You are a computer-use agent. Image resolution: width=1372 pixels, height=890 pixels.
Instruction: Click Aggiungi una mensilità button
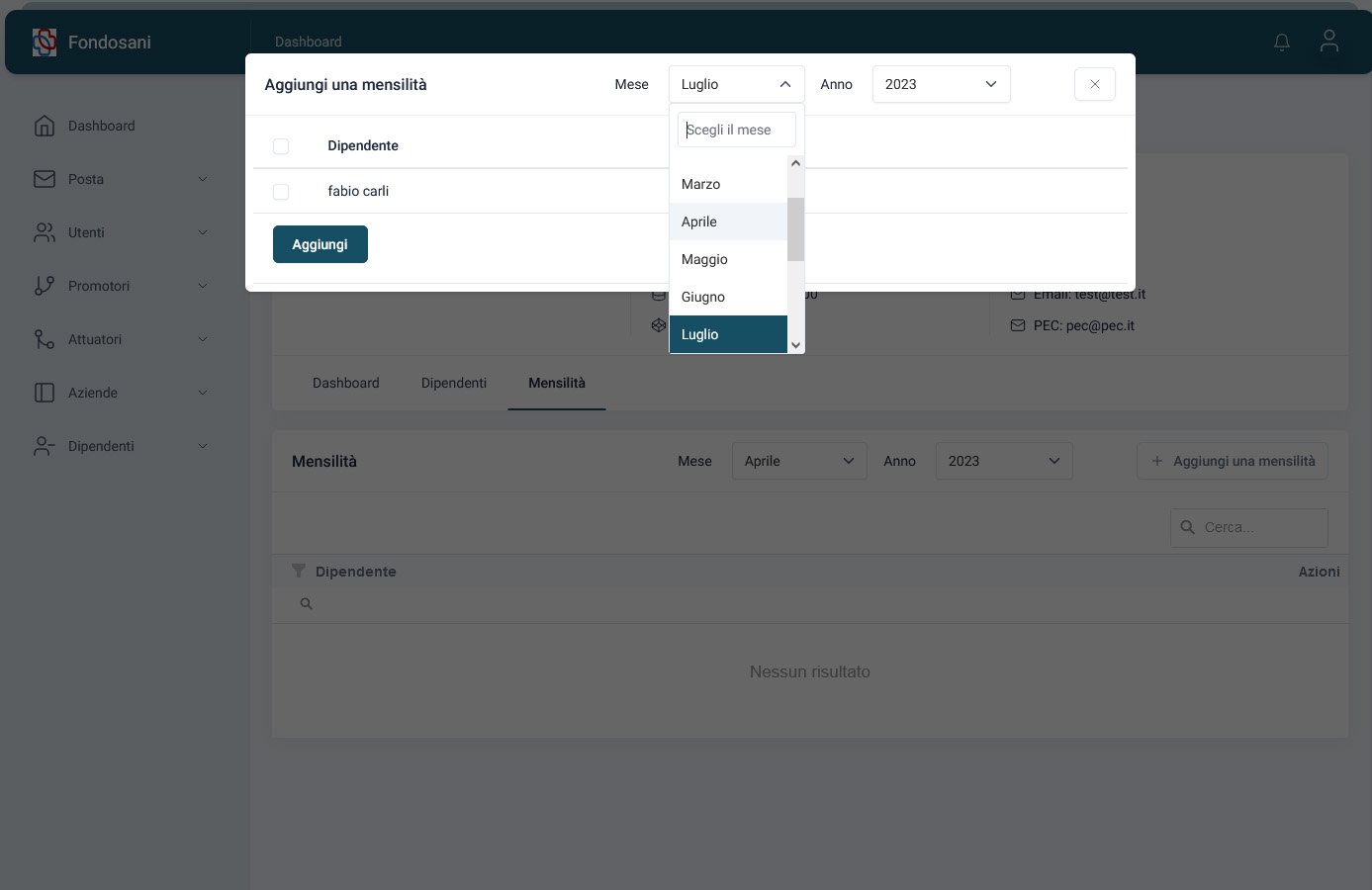1232,461
